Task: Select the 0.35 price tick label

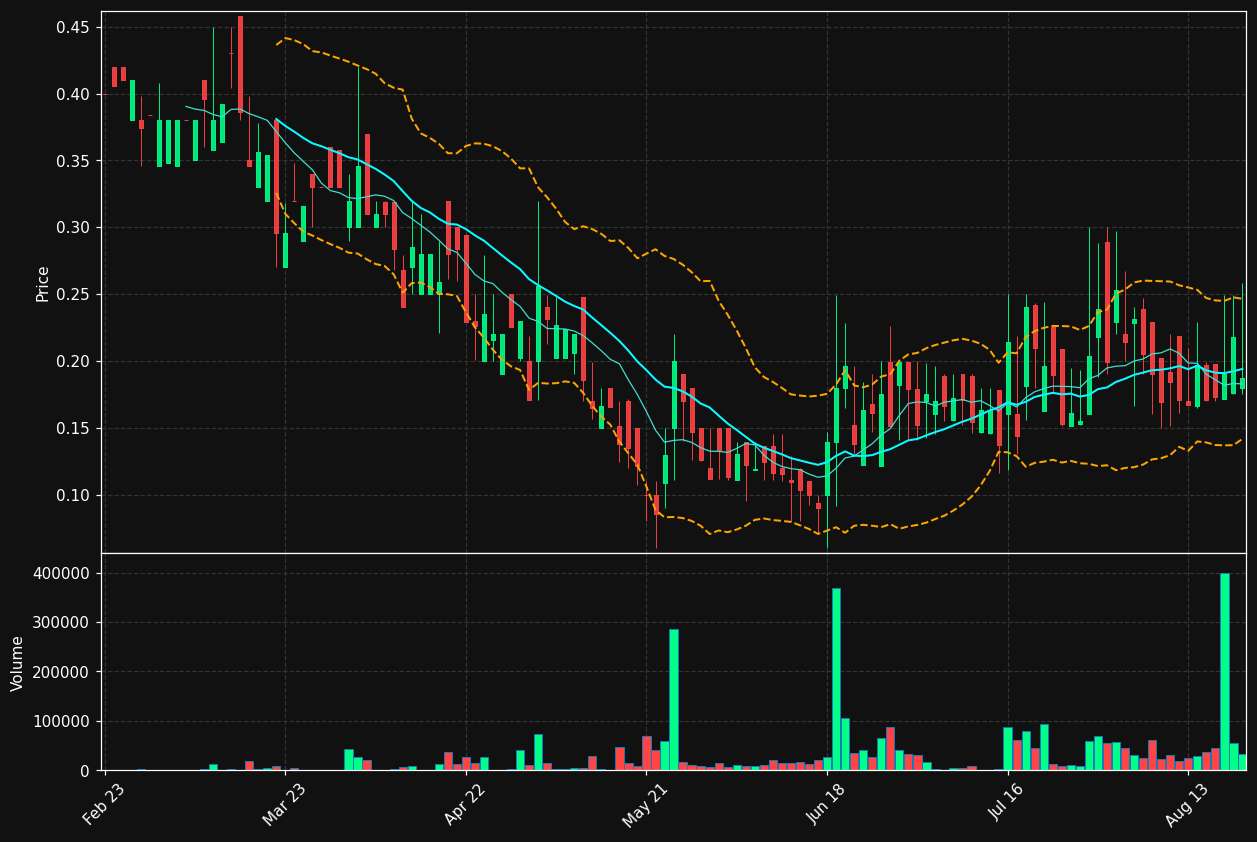Action: (72, 161)
